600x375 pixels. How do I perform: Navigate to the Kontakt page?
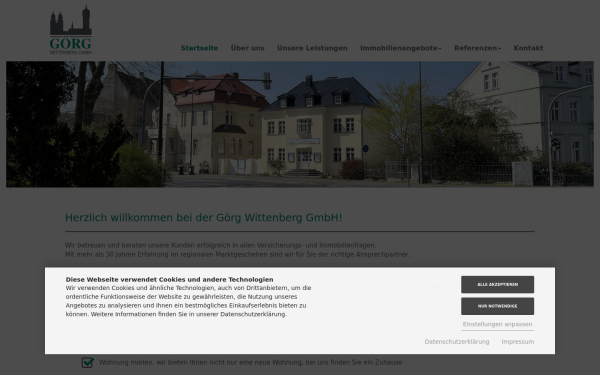click(528, 48)
